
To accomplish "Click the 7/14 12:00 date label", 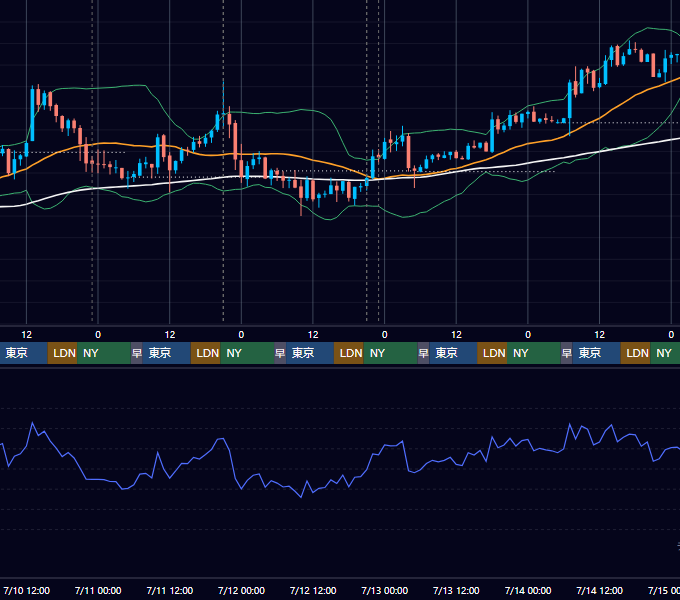I will [x=599, y=590].
